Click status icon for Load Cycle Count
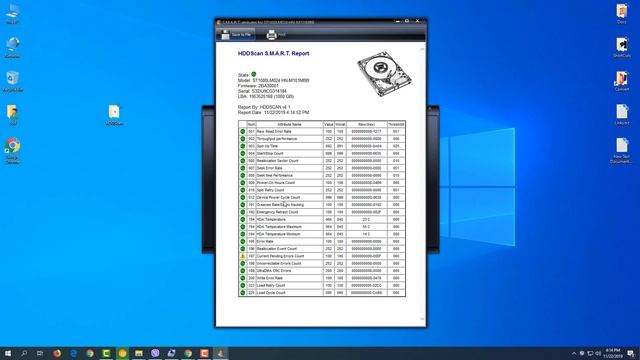The width and height of the screenshot is (640, 360). 242,293
